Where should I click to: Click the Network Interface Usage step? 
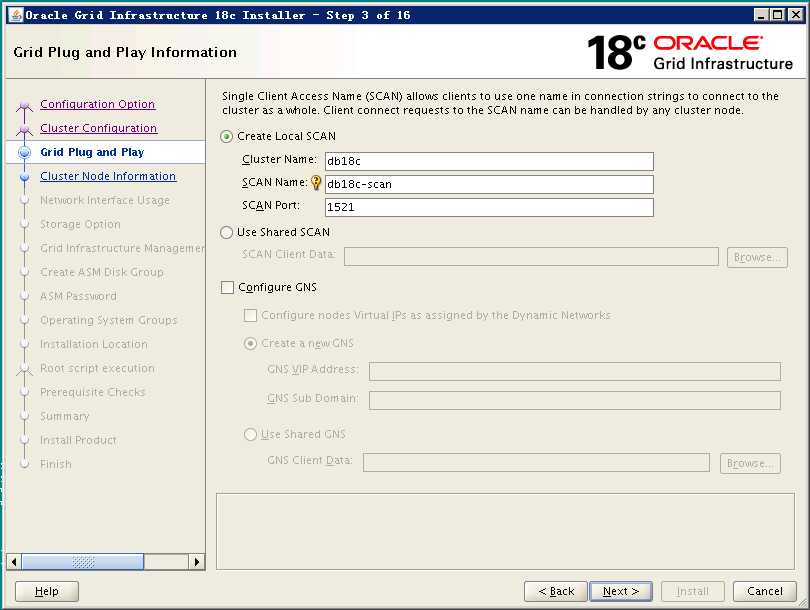pos(105,200)
